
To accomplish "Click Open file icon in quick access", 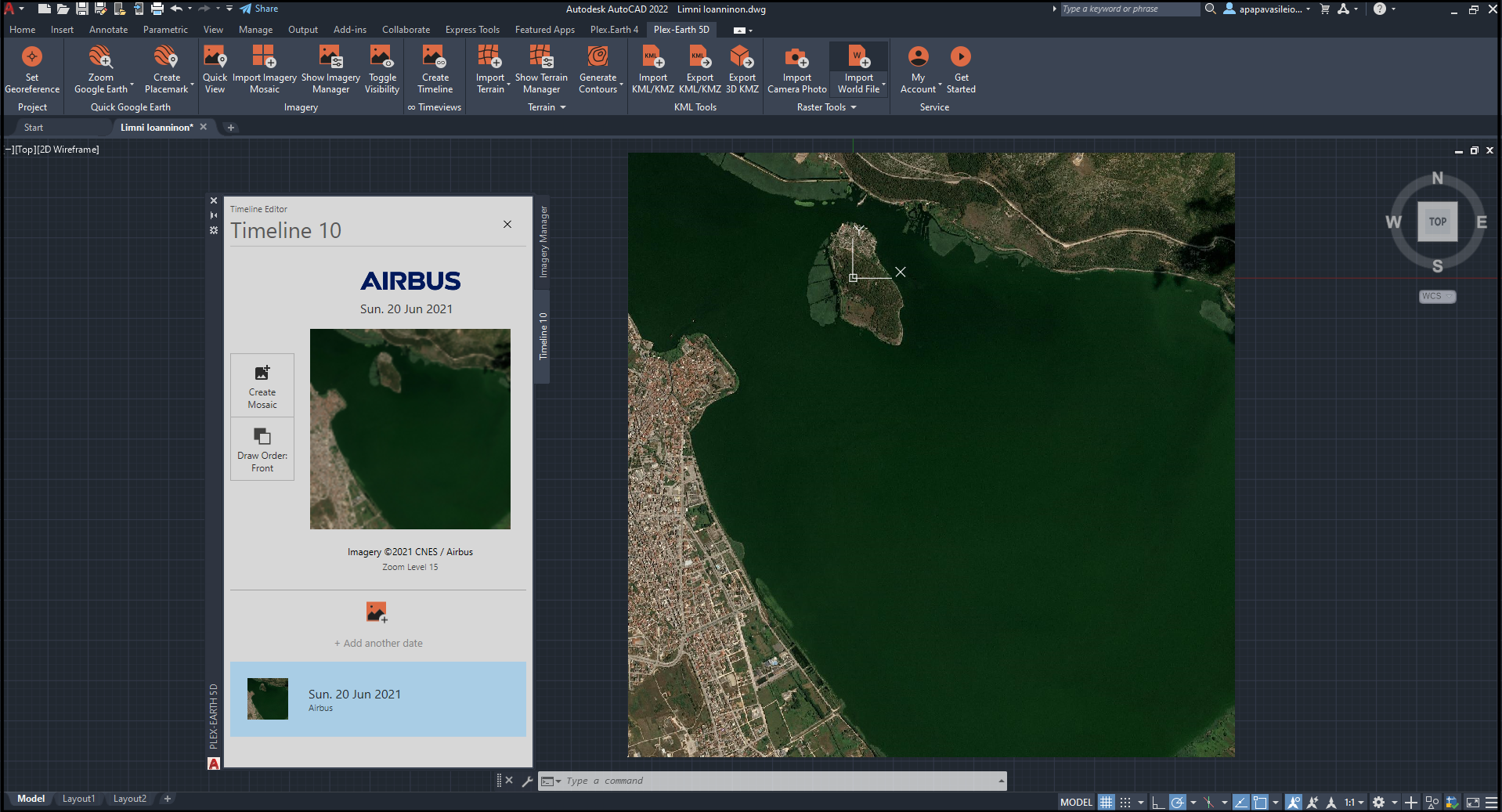I will (x=63, y=9).
